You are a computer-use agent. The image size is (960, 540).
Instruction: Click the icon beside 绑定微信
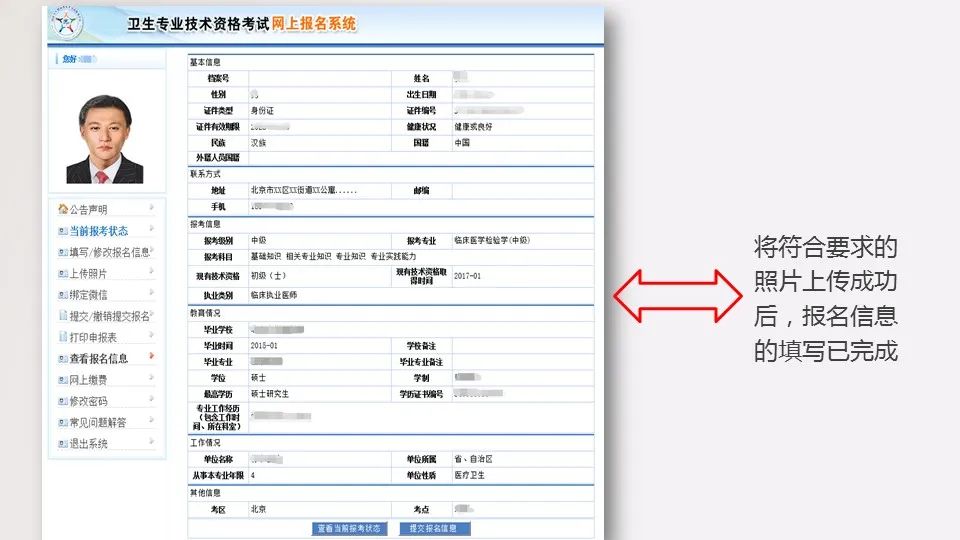(x=63, y=295)
